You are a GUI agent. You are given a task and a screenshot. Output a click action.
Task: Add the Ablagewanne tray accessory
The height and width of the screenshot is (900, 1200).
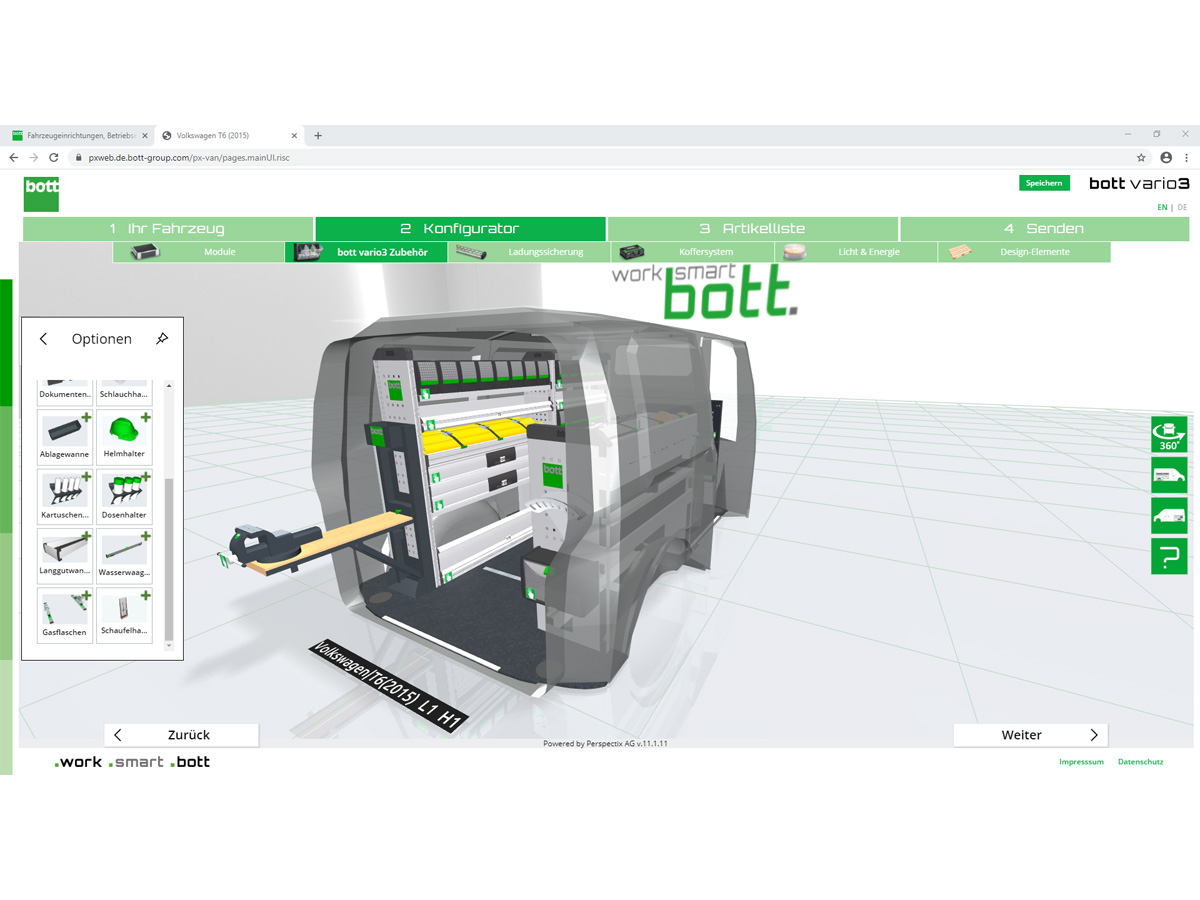[65, 435]
